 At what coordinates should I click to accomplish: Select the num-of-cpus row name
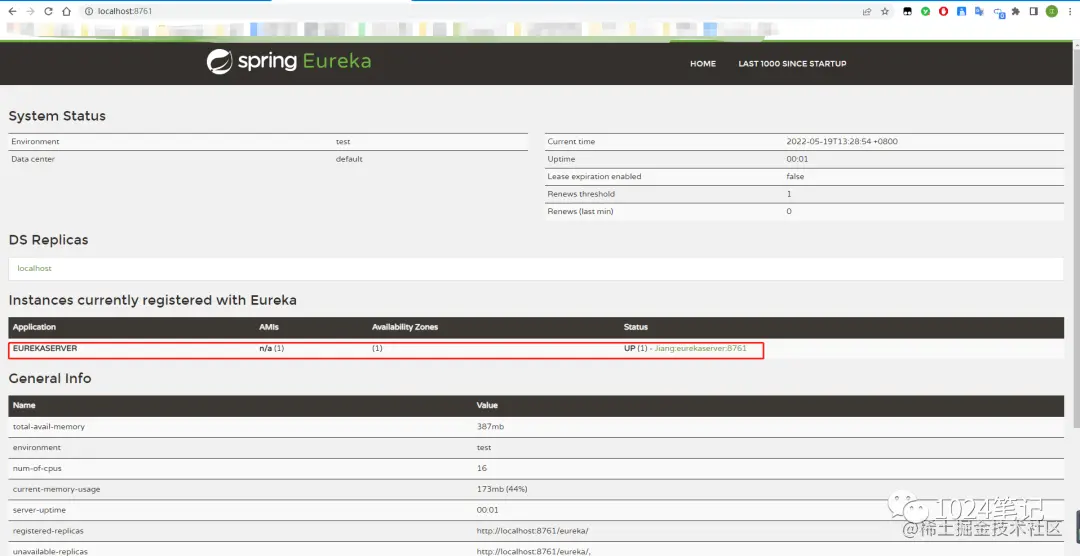[x=37, y=469]
